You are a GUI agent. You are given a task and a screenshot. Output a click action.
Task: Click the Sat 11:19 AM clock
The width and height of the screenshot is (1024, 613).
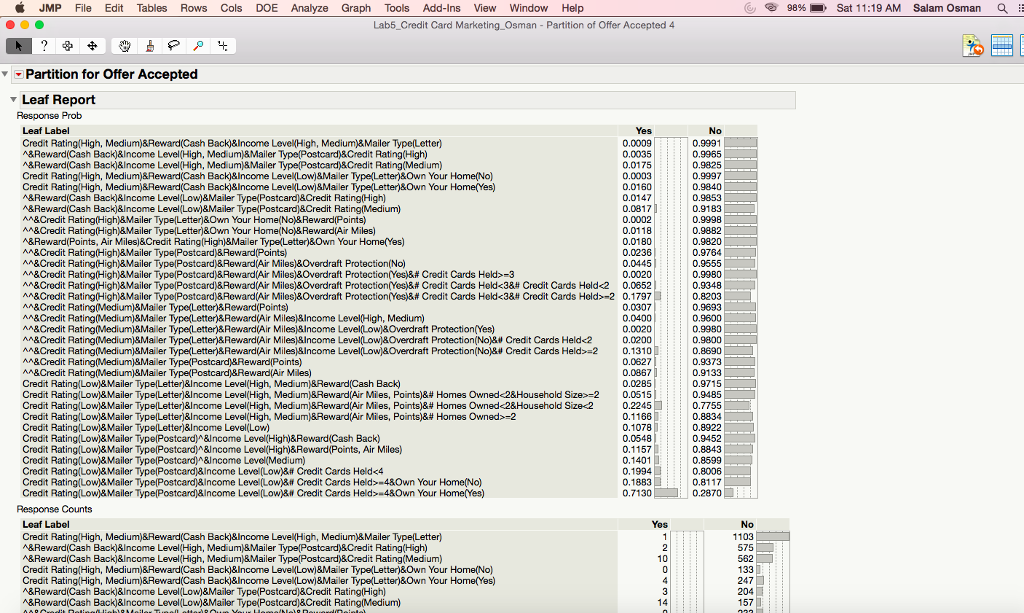(x=869, y=8)
